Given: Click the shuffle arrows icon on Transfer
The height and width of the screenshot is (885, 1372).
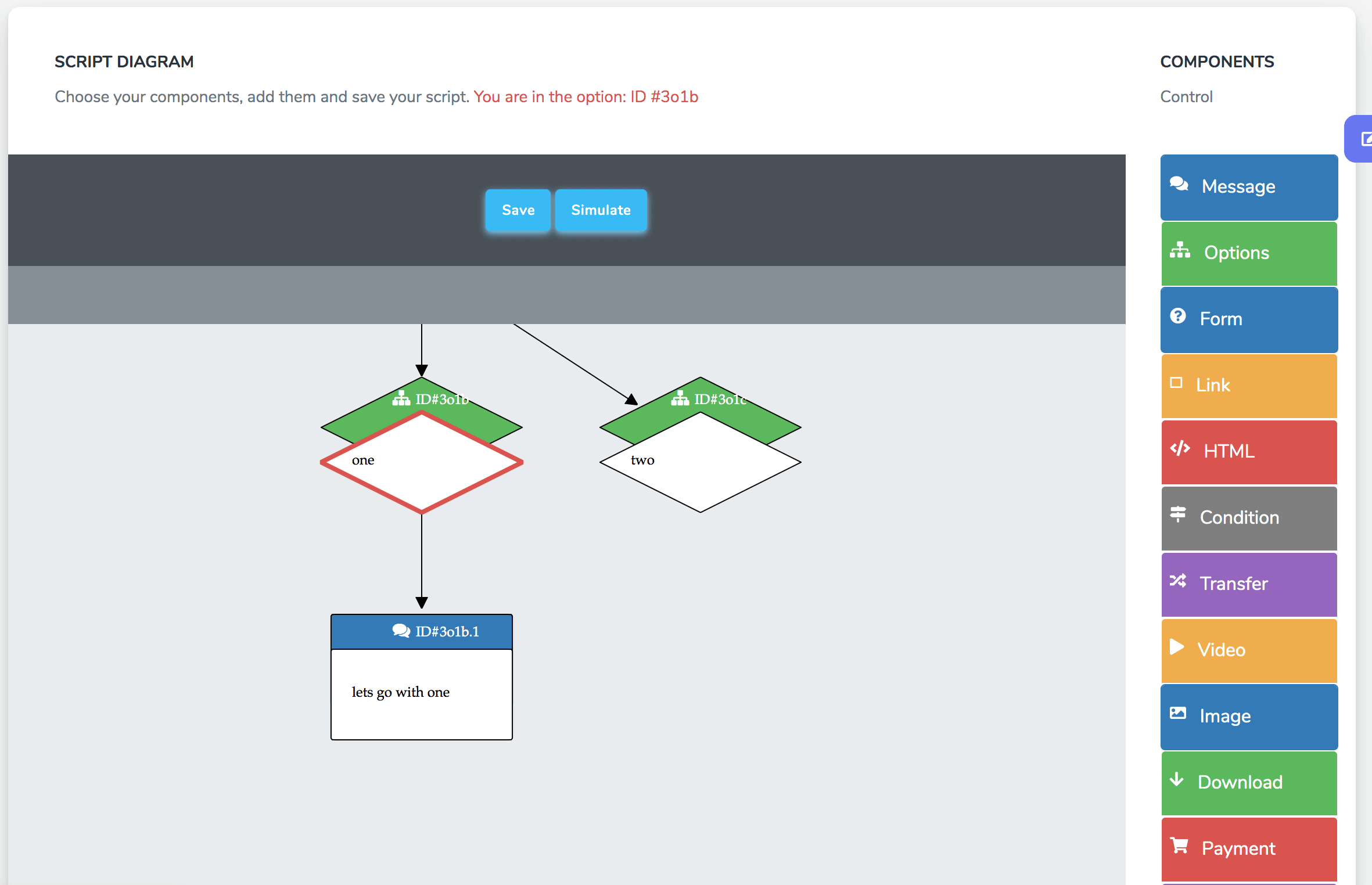Looking at the screenshot, I should click(x=1178, y=581).
